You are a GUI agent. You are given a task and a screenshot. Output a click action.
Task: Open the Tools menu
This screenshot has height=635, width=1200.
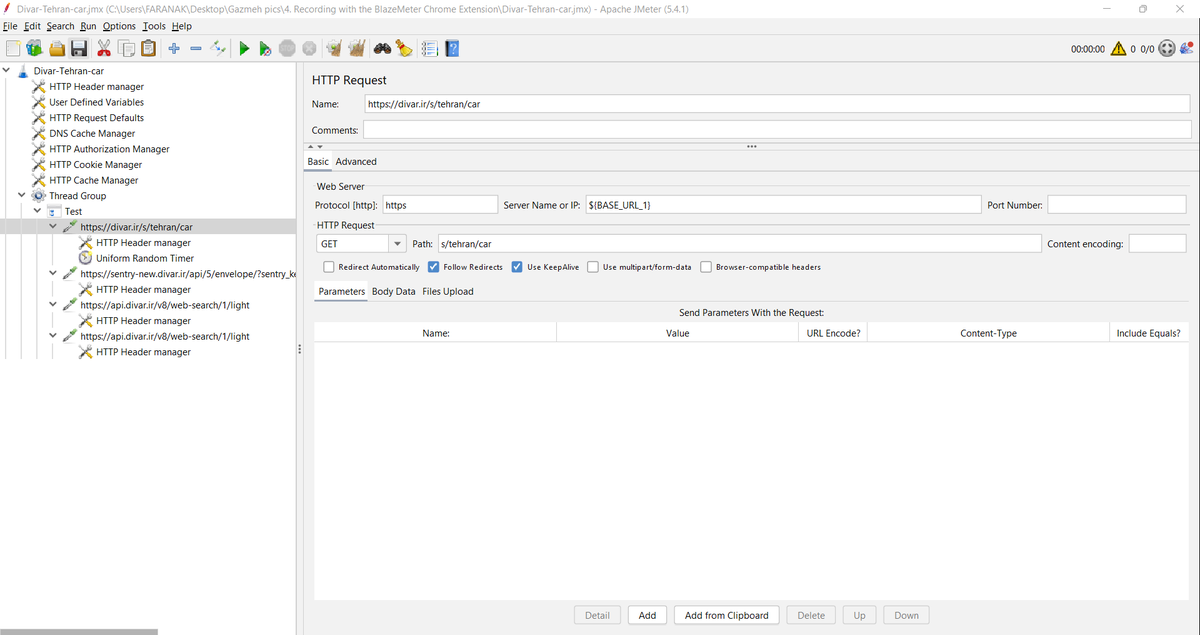pyautogui.click(x=154, y=26)
